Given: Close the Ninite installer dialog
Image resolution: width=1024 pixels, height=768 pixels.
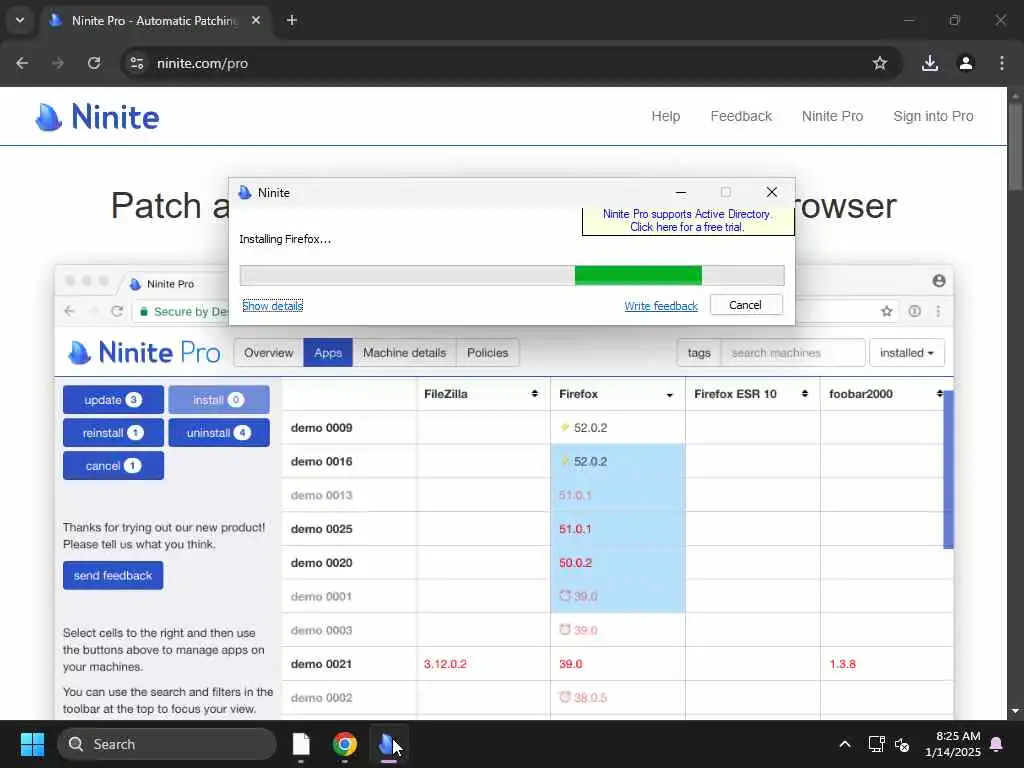Looking at the screenshot, I should tap(772, 193).
